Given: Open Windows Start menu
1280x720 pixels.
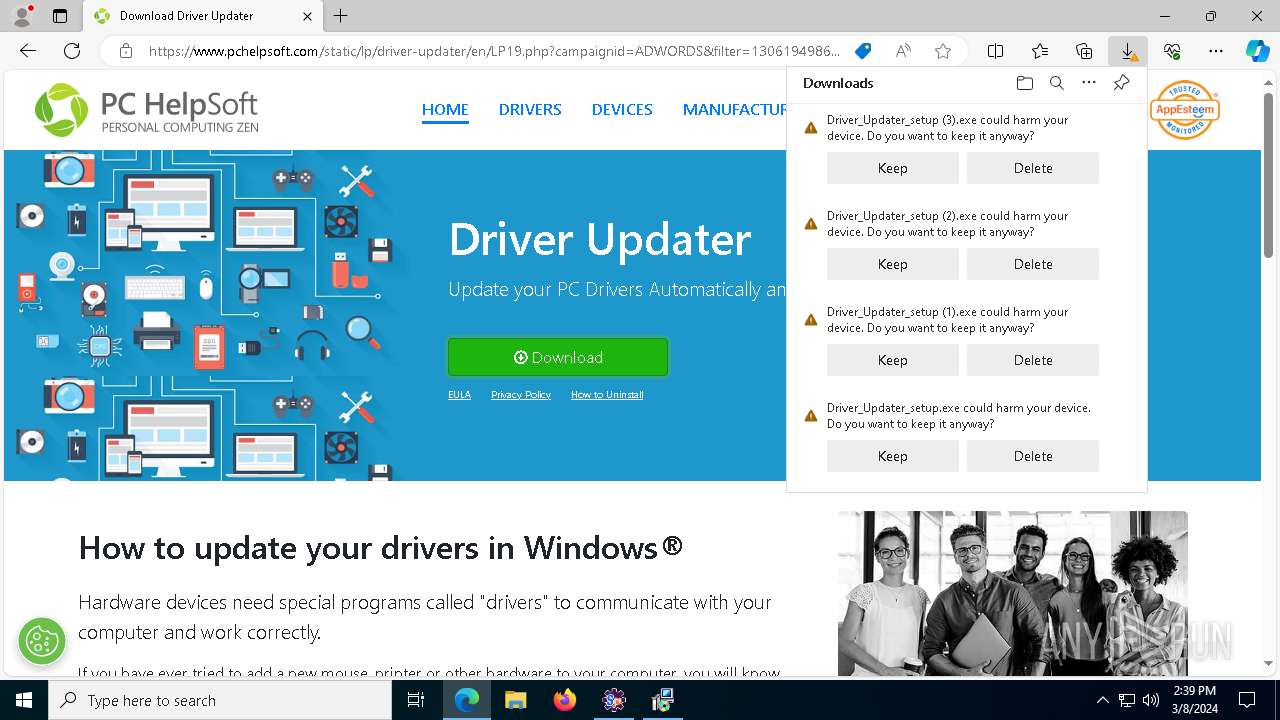Looking at the screenshot, I should point(24,700).
